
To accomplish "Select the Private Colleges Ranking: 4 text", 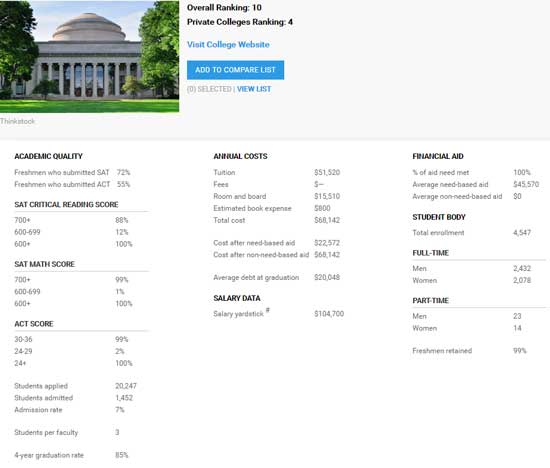I will (x=240, y=22).
